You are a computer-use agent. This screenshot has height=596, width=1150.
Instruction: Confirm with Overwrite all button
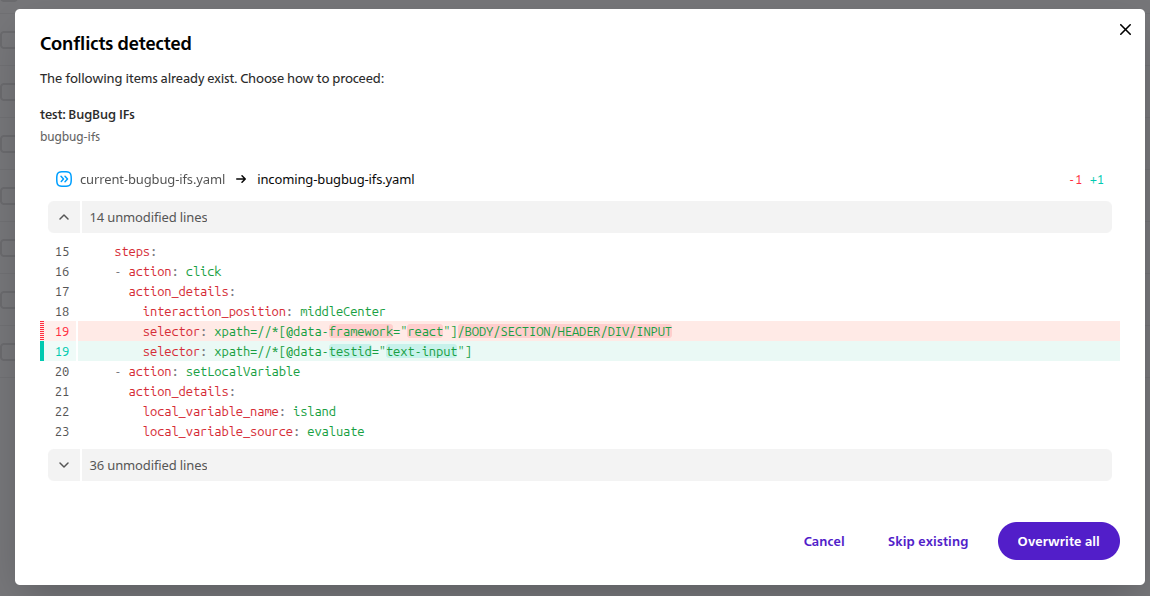tap(1058, 541)
